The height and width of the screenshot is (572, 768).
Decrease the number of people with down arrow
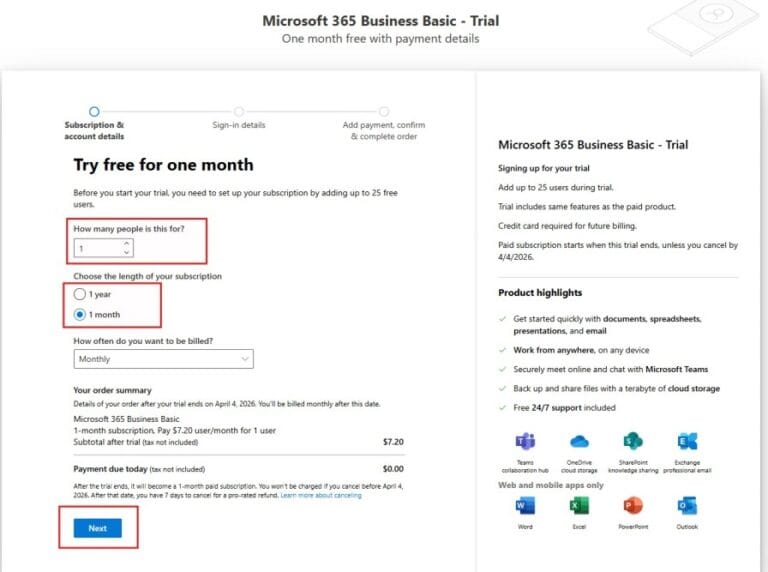tap(126, 252)
